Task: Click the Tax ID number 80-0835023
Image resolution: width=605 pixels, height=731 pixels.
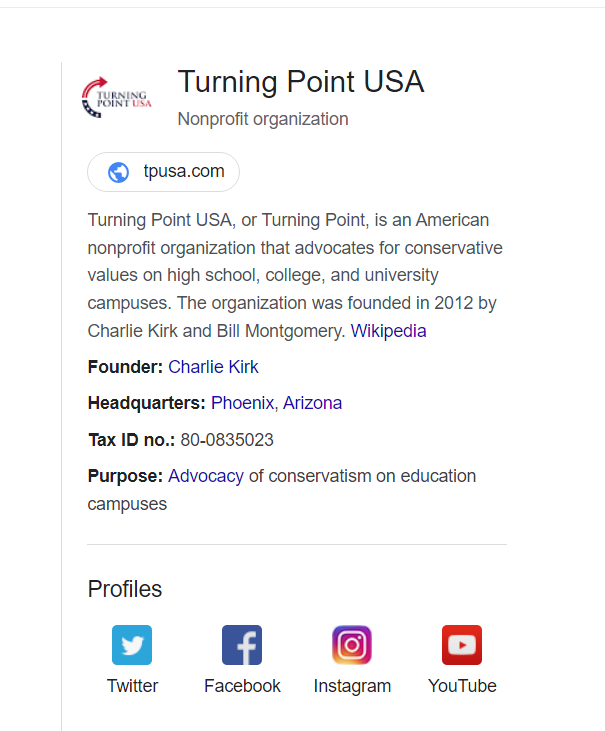Action: [227, 440]
